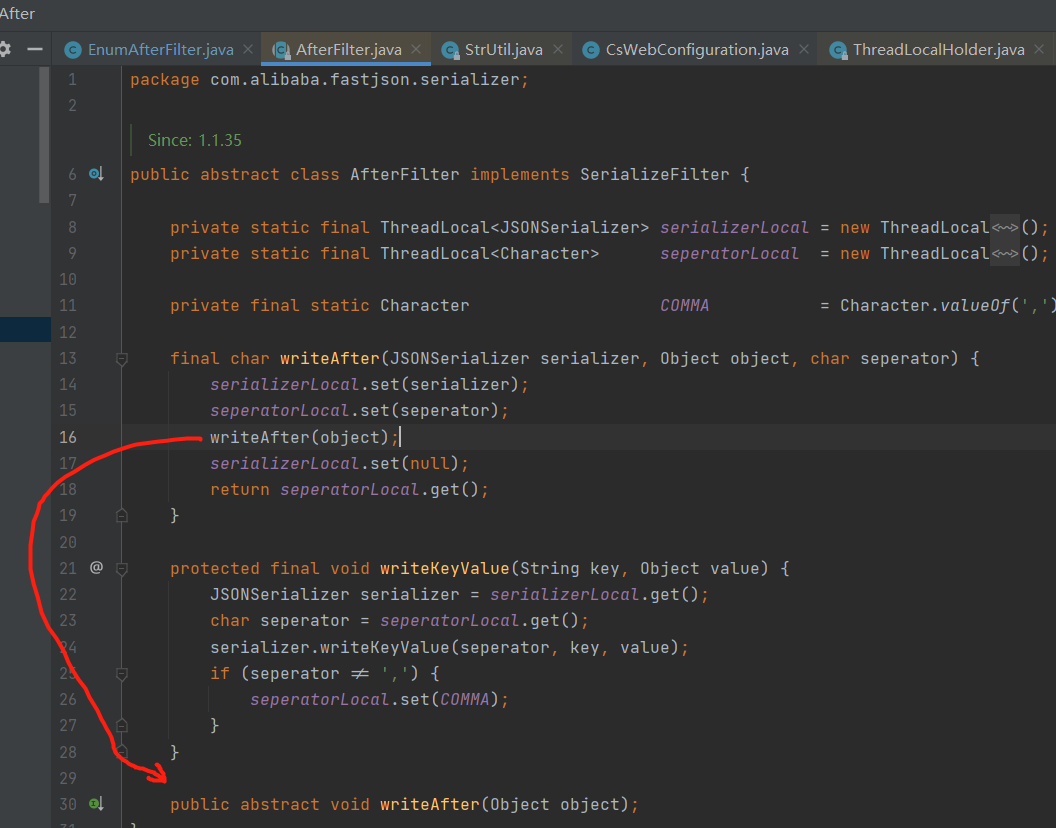The height and width of the screenshot is (828, 1056).
Task: Expand the folded diamond operator on line 8
Action: point(1005,228)
